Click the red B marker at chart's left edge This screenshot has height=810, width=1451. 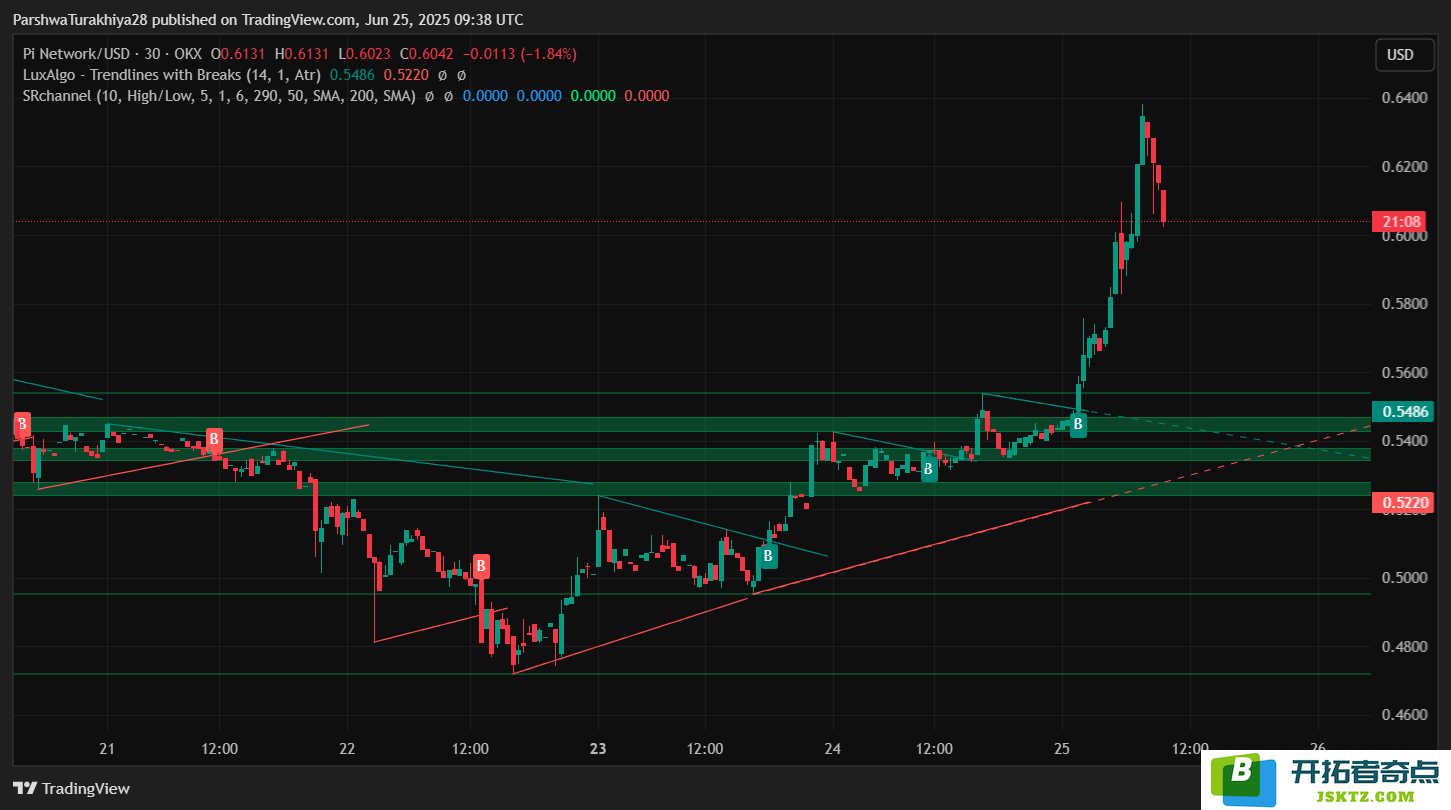pos(22,424)
